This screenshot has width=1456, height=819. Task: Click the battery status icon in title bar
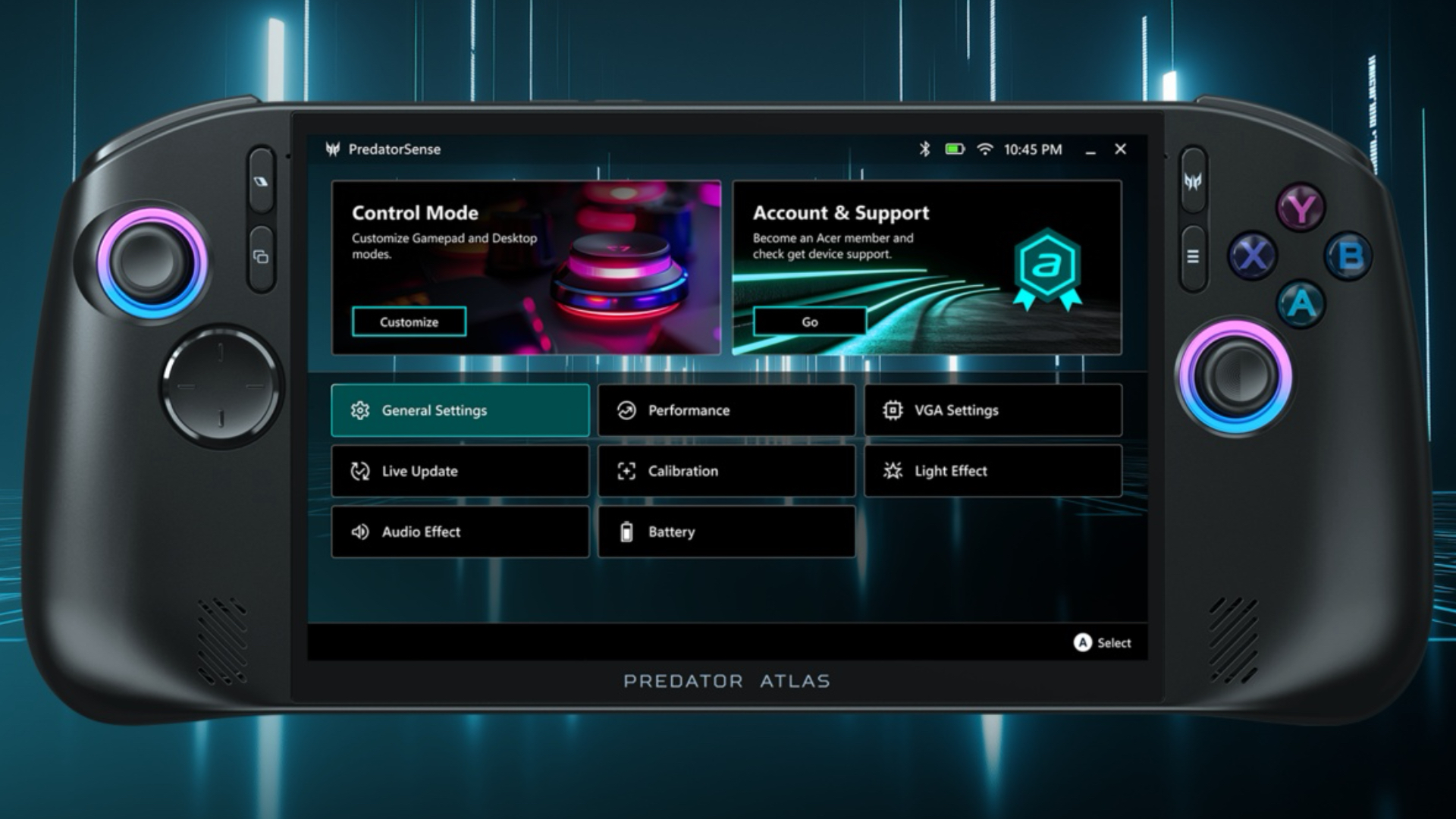[955, 149]
